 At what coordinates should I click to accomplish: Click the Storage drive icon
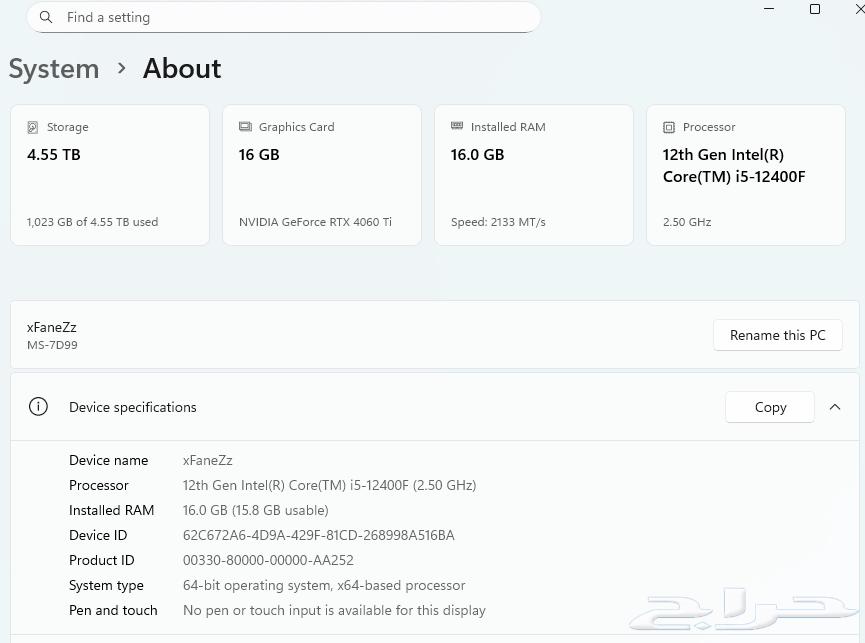34,127
